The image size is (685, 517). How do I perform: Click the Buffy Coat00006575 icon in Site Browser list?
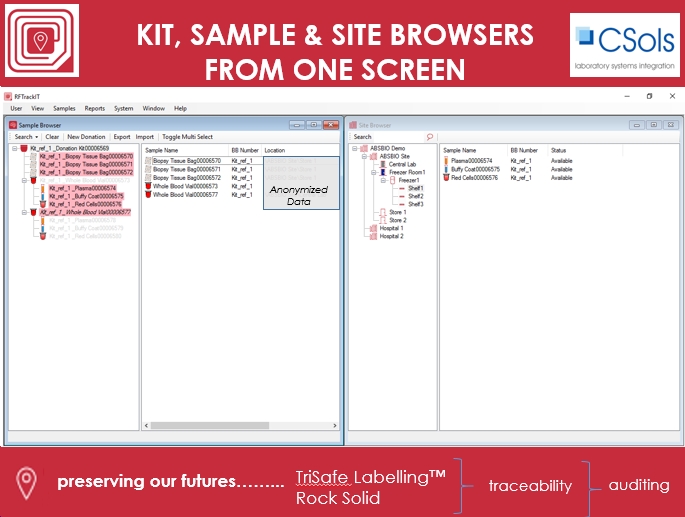[x=446, y=169]
